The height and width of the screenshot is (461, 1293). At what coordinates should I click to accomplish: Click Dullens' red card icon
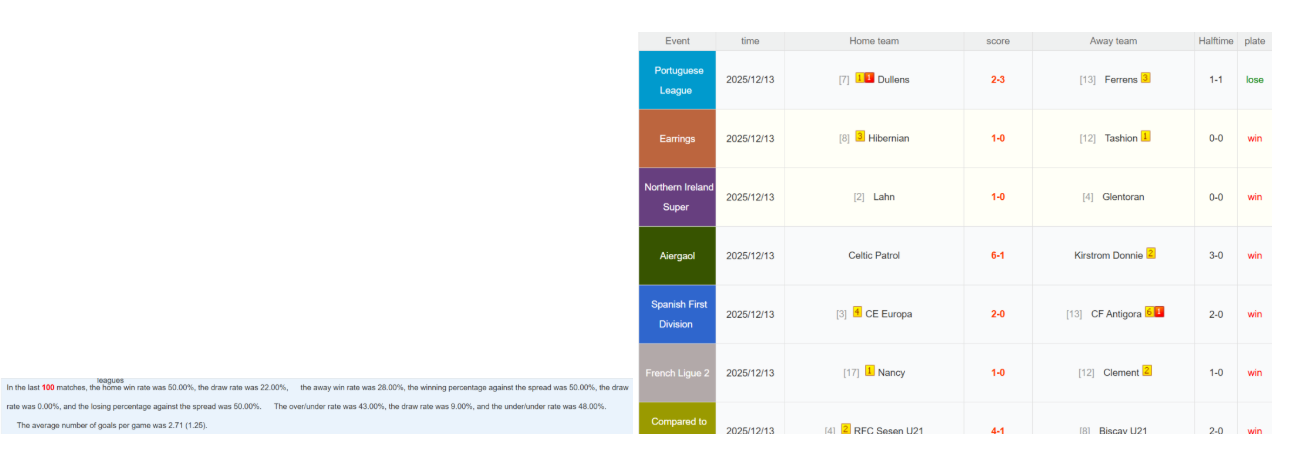(x=870, y=78)
